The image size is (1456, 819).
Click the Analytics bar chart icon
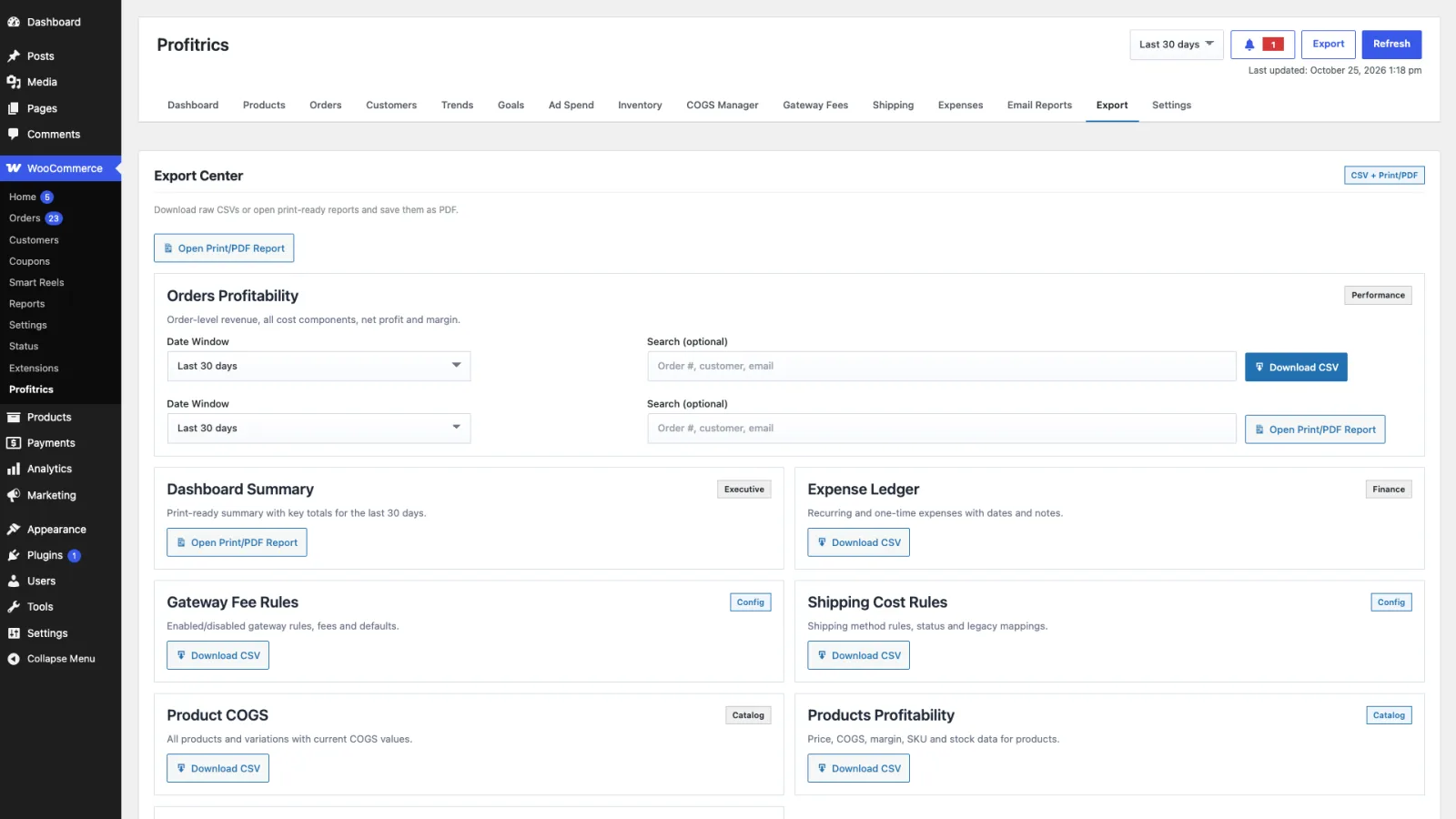(x=14, y=470)
